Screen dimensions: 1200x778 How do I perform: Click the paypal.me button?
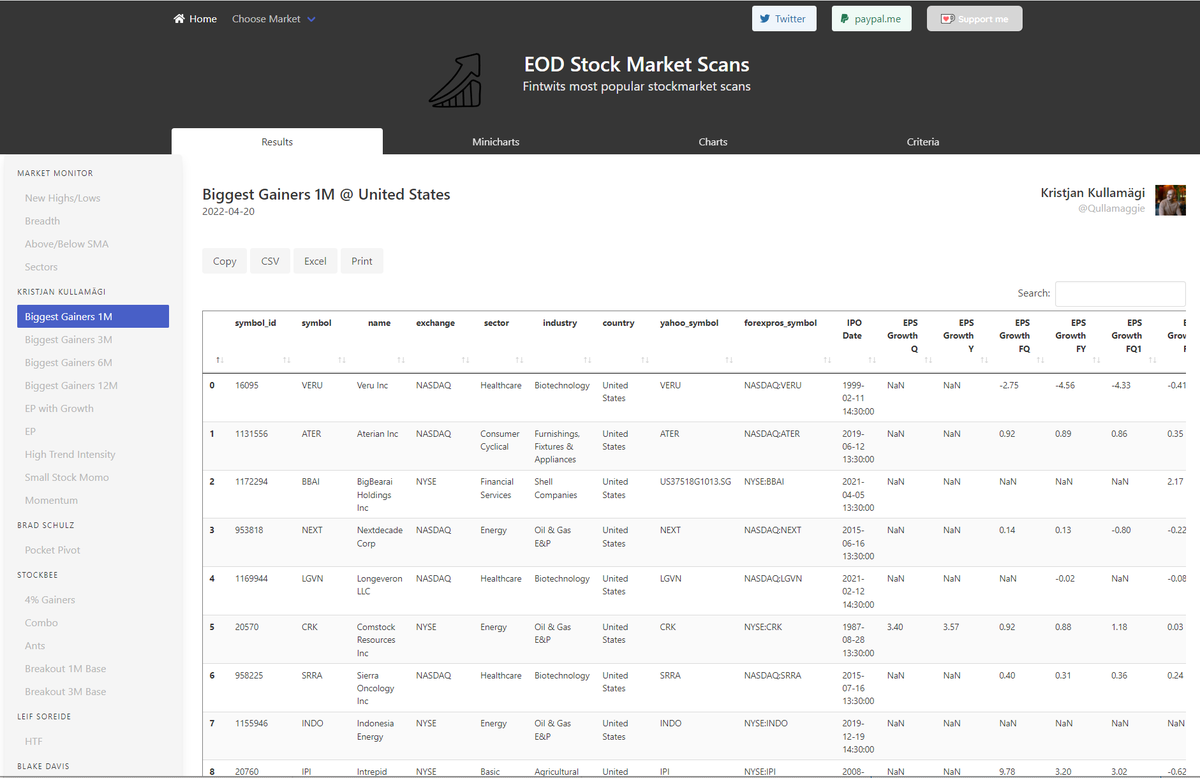871,19
